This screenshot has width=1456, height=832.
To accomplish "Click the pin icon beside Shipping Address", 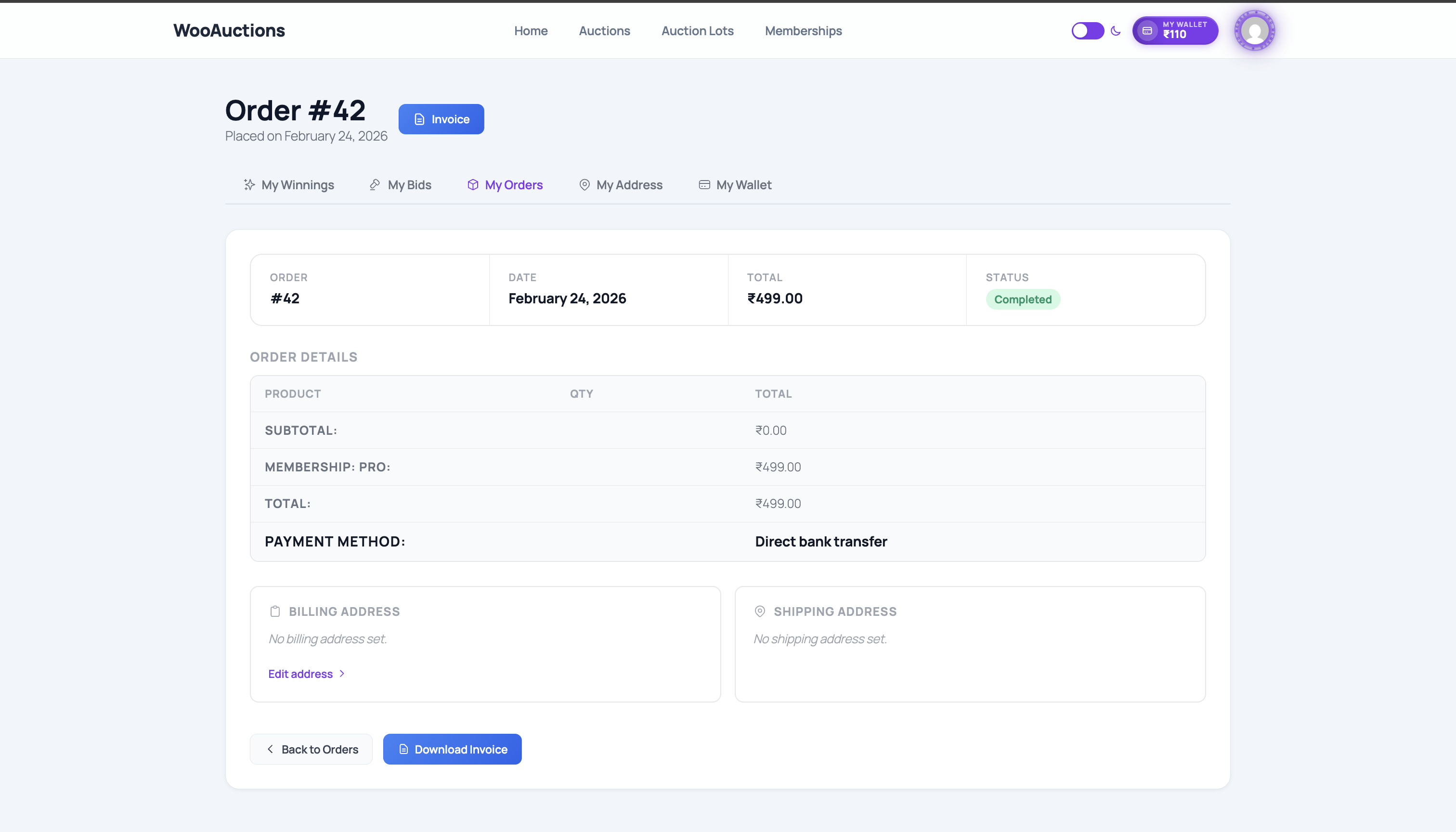I will coord(759,611).
